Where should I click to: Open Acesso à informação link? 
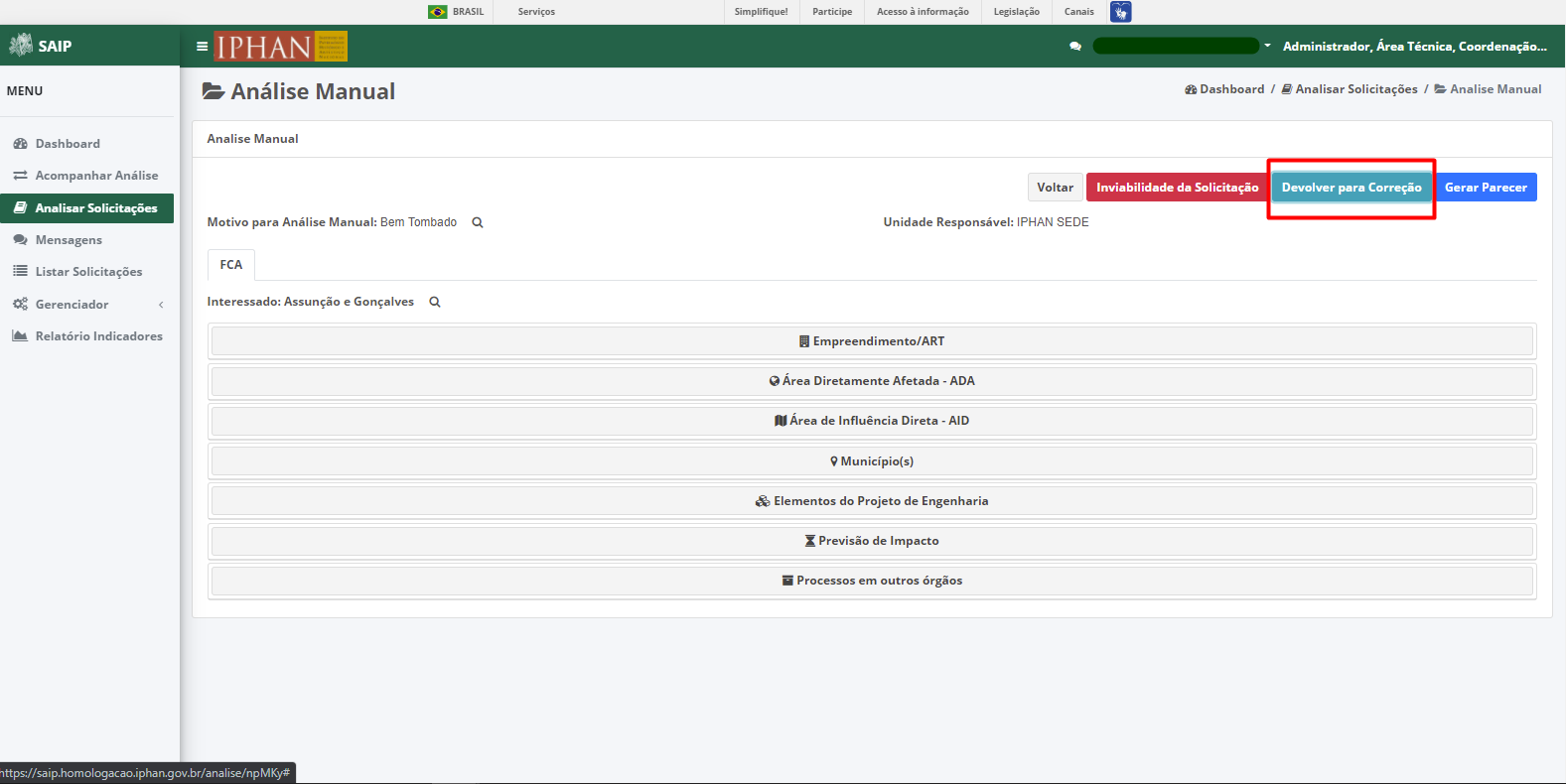coord(923,12)
